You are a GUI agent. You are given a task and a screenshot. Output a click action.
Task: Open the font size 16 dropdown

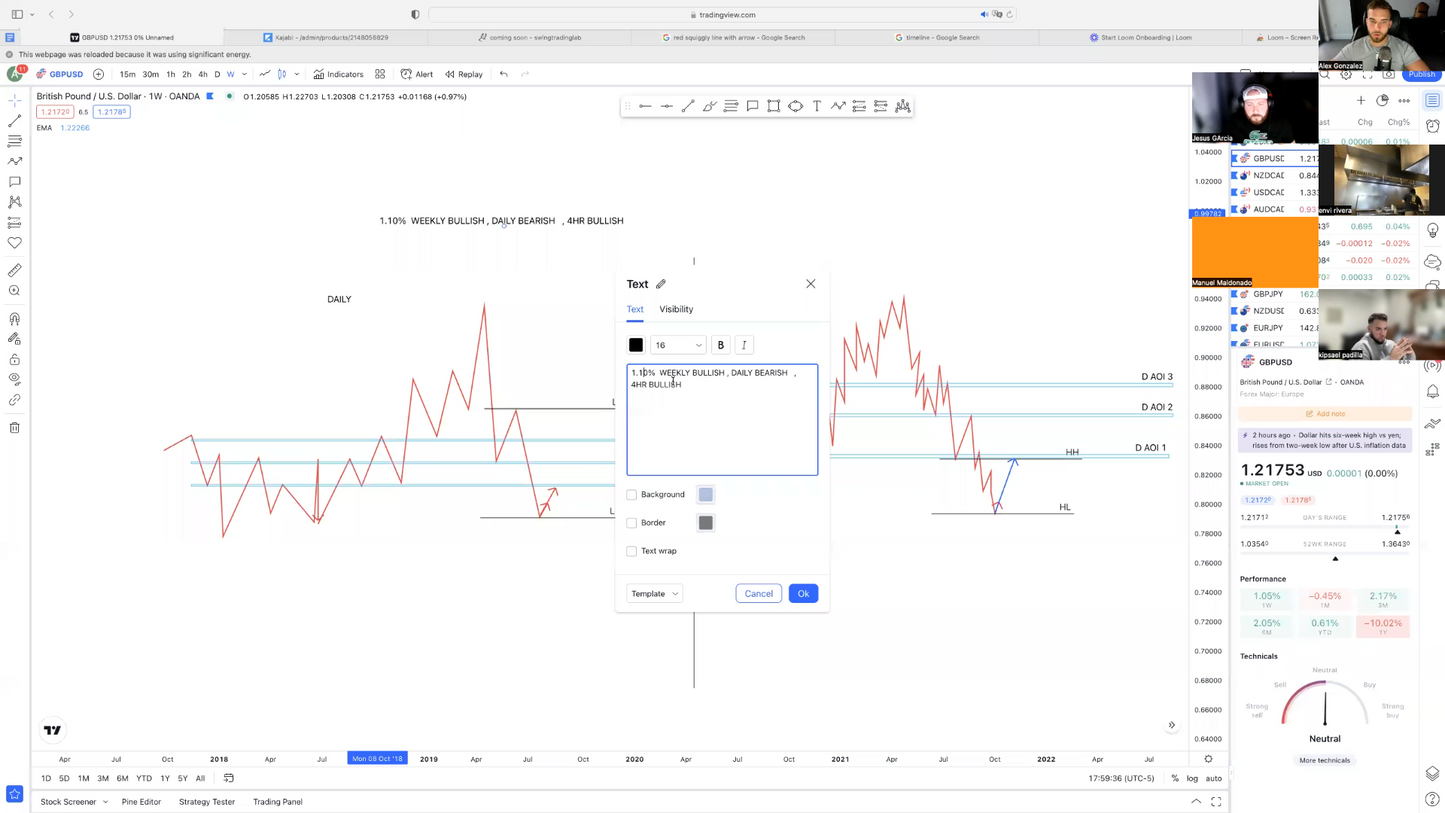coord(678,345)
